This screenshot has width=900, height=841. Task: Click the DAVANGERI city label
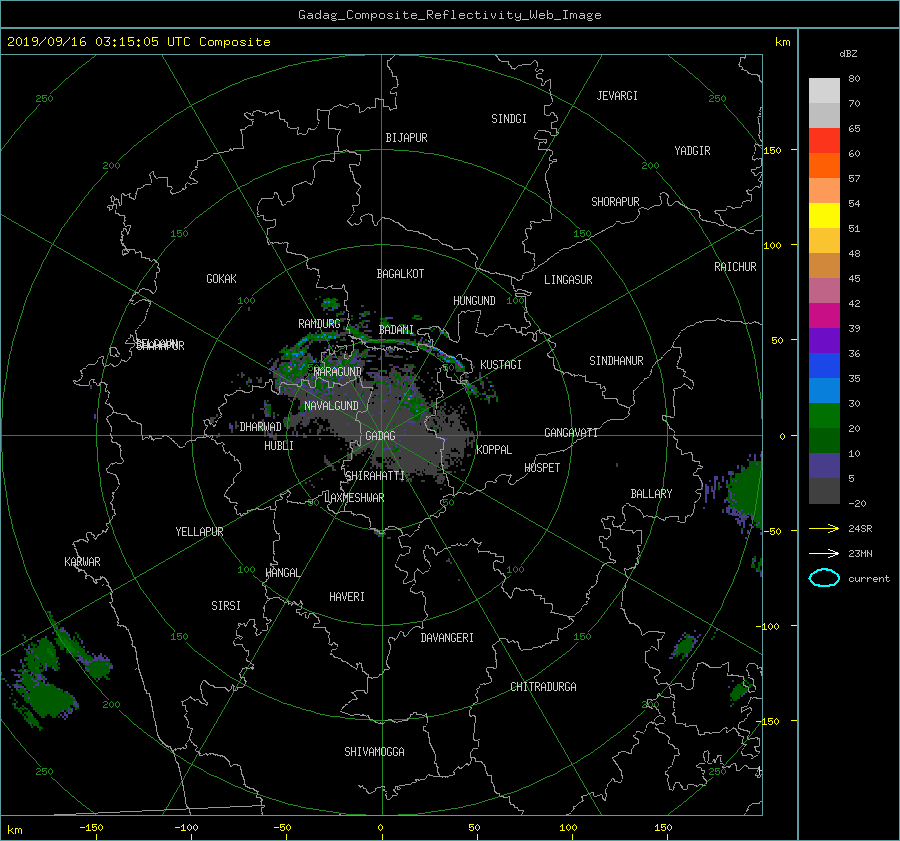447,638
